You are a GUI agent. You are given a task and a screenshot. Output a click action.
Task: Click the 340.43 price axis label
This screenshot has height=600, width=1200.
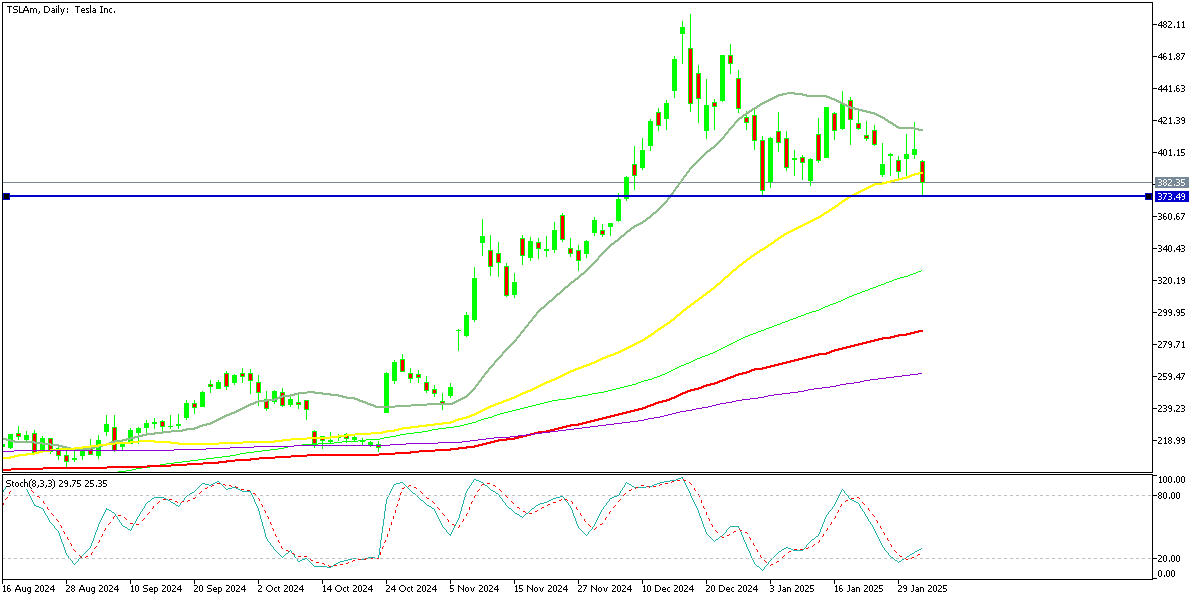1171,248
